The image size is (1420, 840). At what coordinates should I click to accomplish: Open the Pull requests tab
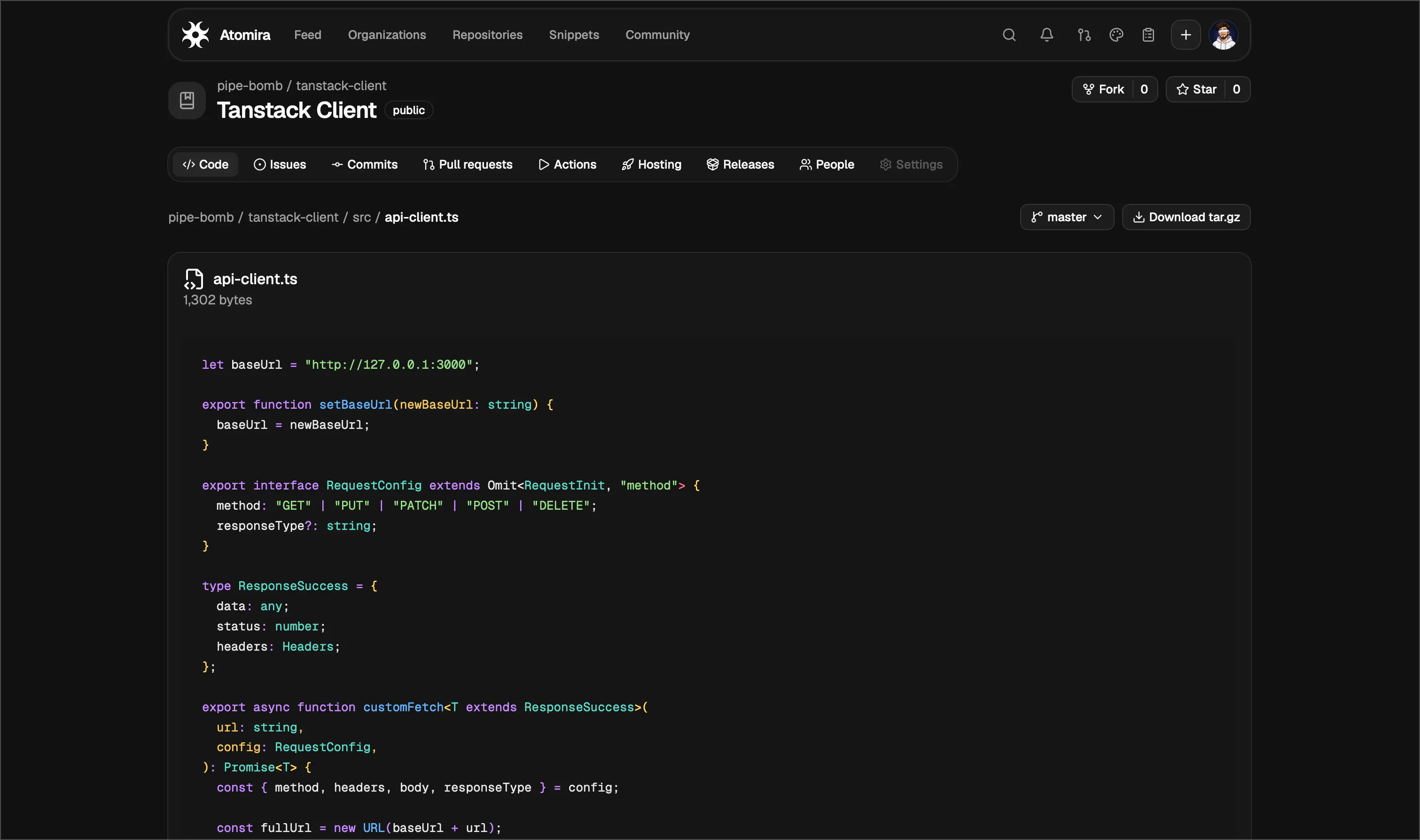tap(468, 165)
